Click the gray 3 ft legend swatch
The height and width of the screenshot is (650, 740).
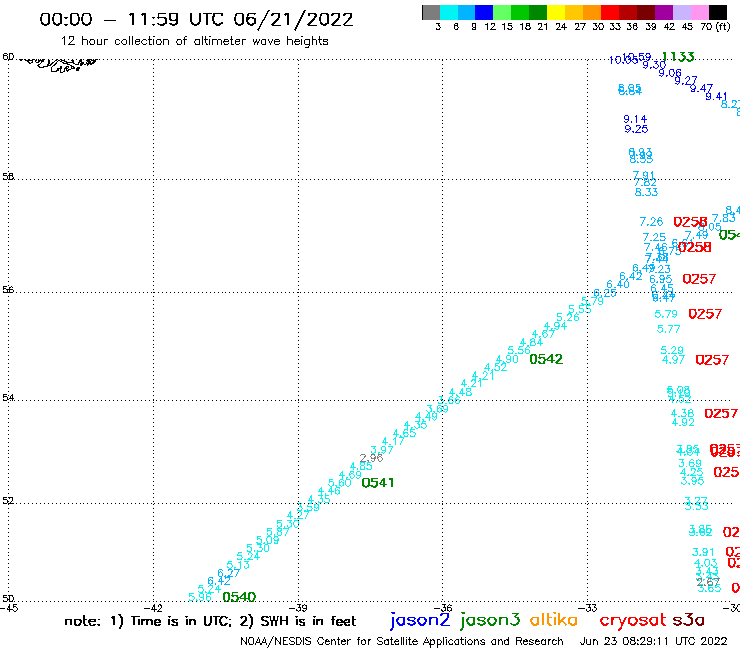431,12
